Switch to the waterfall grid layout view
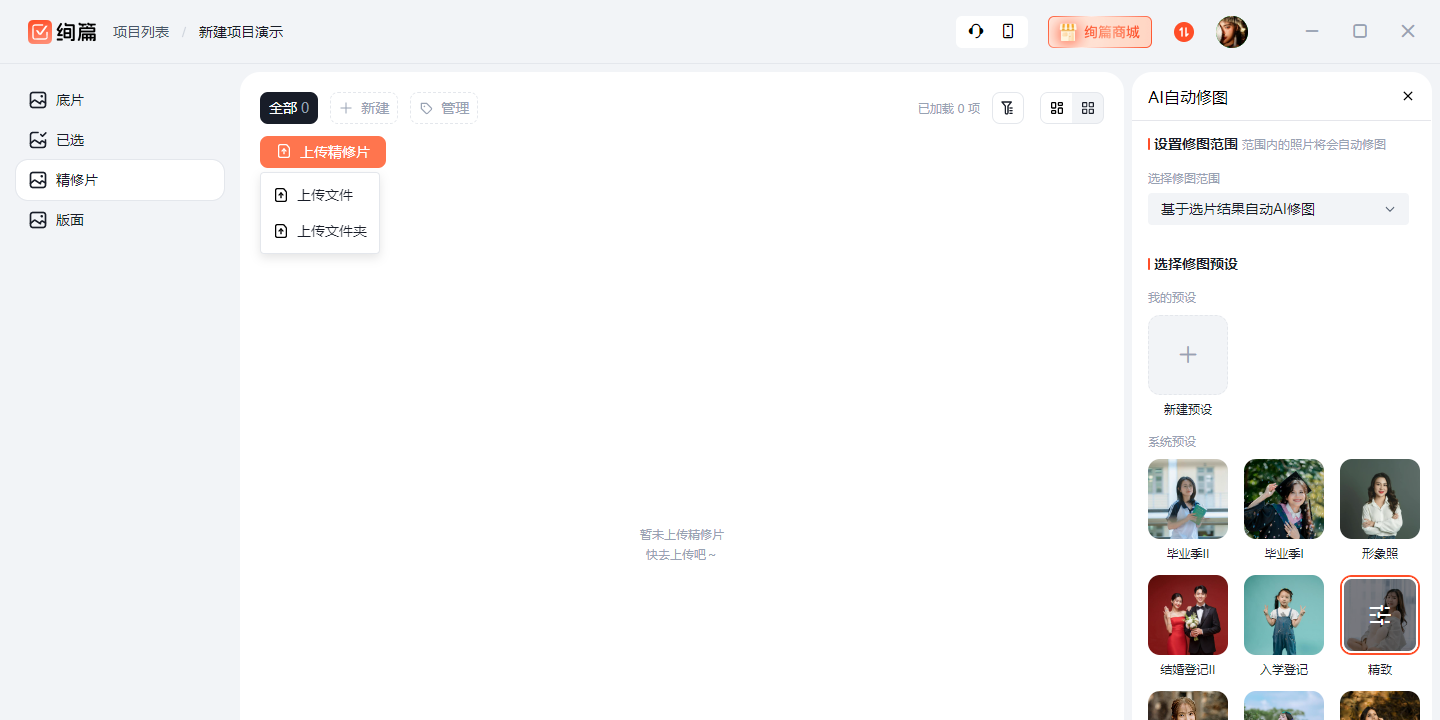1440x720 pixels. pyautogui.click(x=1056, y=108)
